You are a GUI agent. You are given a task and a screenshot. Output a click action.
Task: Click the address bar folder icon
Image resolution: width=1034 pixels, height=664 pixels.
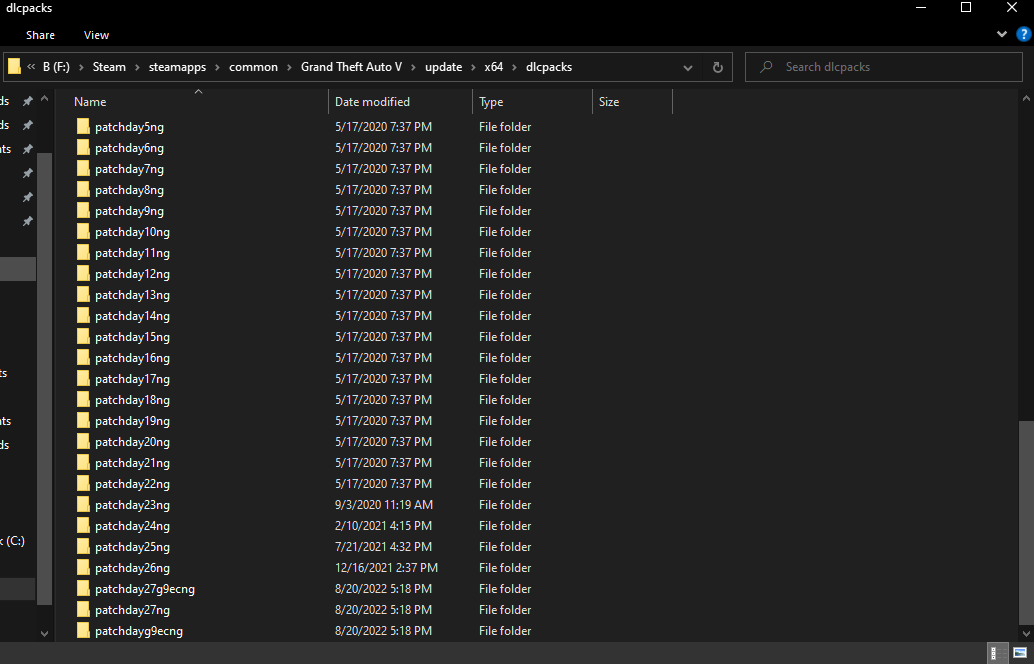[x=15, y=67]
